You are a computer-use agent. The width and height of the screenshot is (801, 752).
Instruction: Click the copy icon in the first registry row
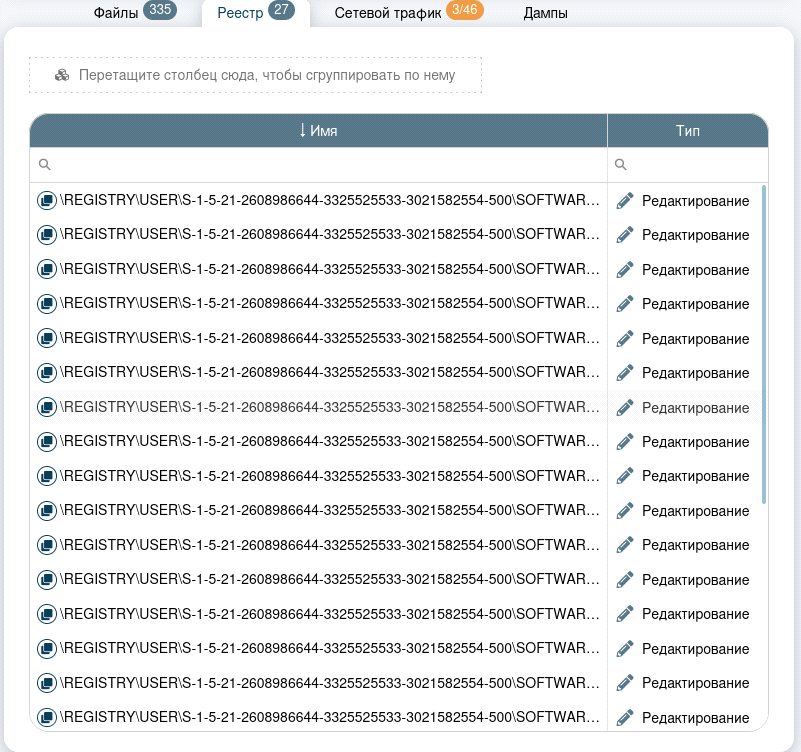coord(46,201)
